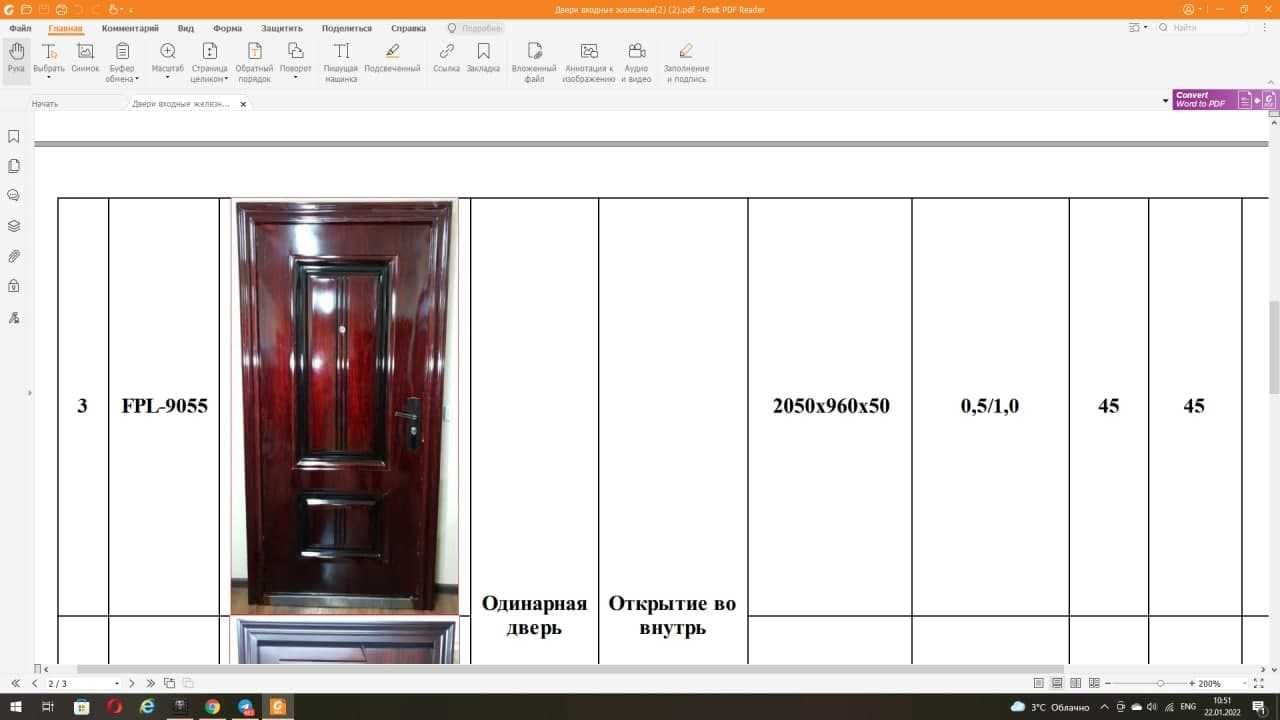This screenshot has width=1280, height=720.
Task: Open the comments panel in left sidebar
Action: pyautogui.click(x=14, y=196)
